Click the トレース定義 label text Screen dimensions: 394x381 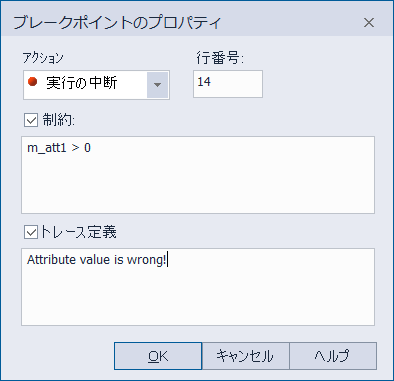coord(78,232)
